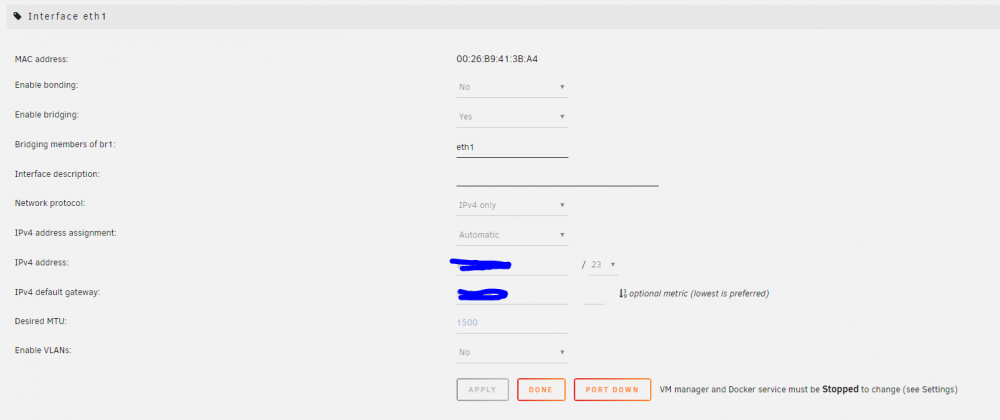Screen dimensions: 1000x420
Task: Click the IPv4 address field
Action: (x=512, y=264)
